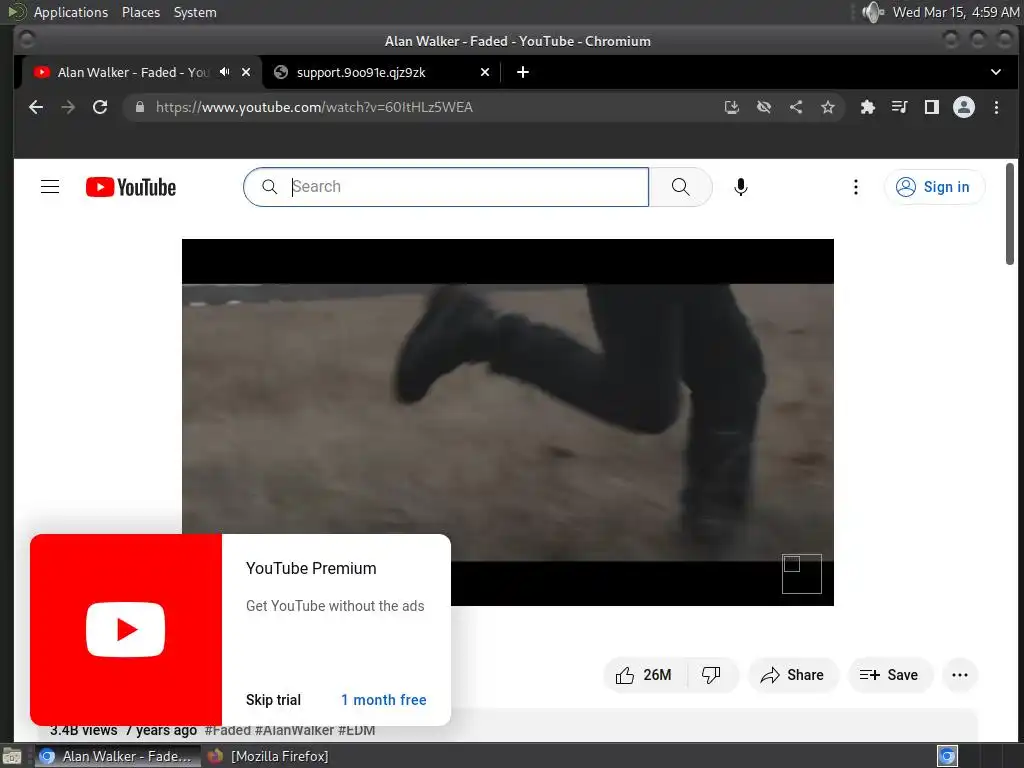Bookmark this page with the star icon
Screen dimensions: 1024x768
(x=827, y=107)
